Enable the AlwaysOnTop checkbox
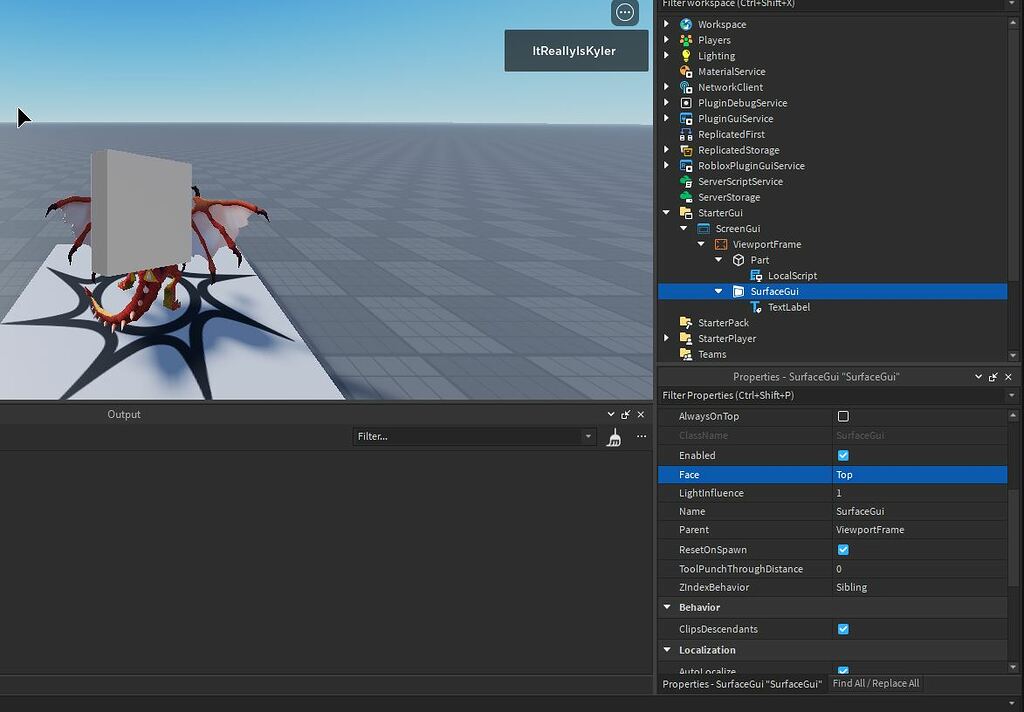 click(843, 416)
